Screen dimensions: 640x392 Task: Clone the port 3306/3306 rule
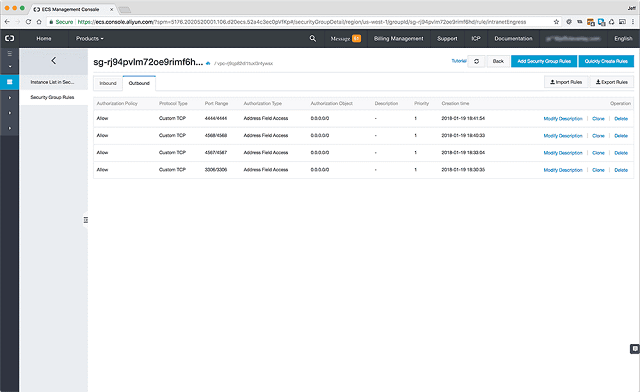(598, 170)
